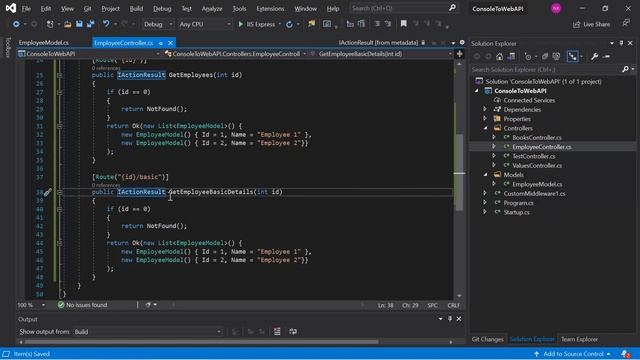This screenshot has width=640, height=360.
Task: Click the feedback icon beside Live Share
Action: click(x=626, y=24)
